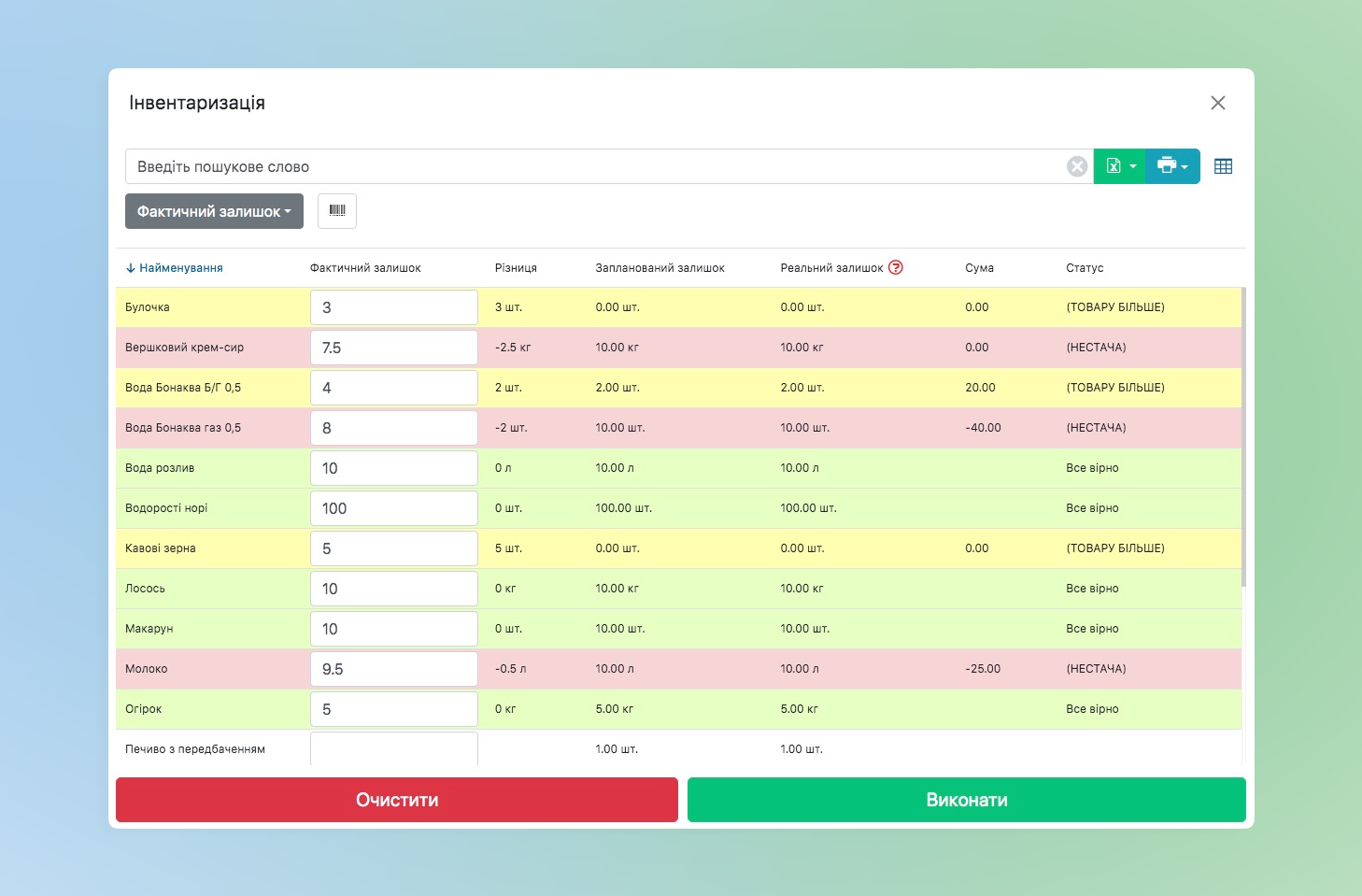1362x896 pixels.
Task: Close the Інвентаризація dialog
Action: [x=1217, y=103]
